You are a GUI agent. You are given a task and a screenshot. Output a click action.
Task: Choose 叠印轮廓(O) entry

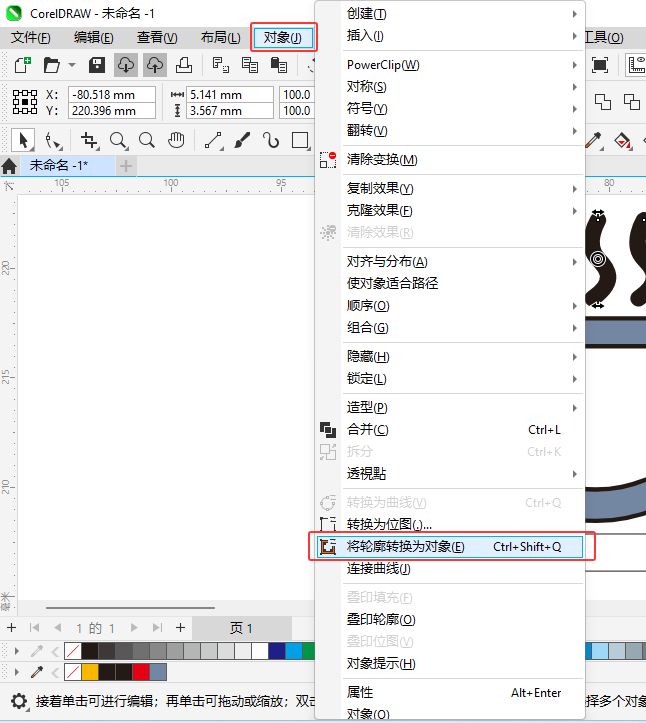(450, 619)
